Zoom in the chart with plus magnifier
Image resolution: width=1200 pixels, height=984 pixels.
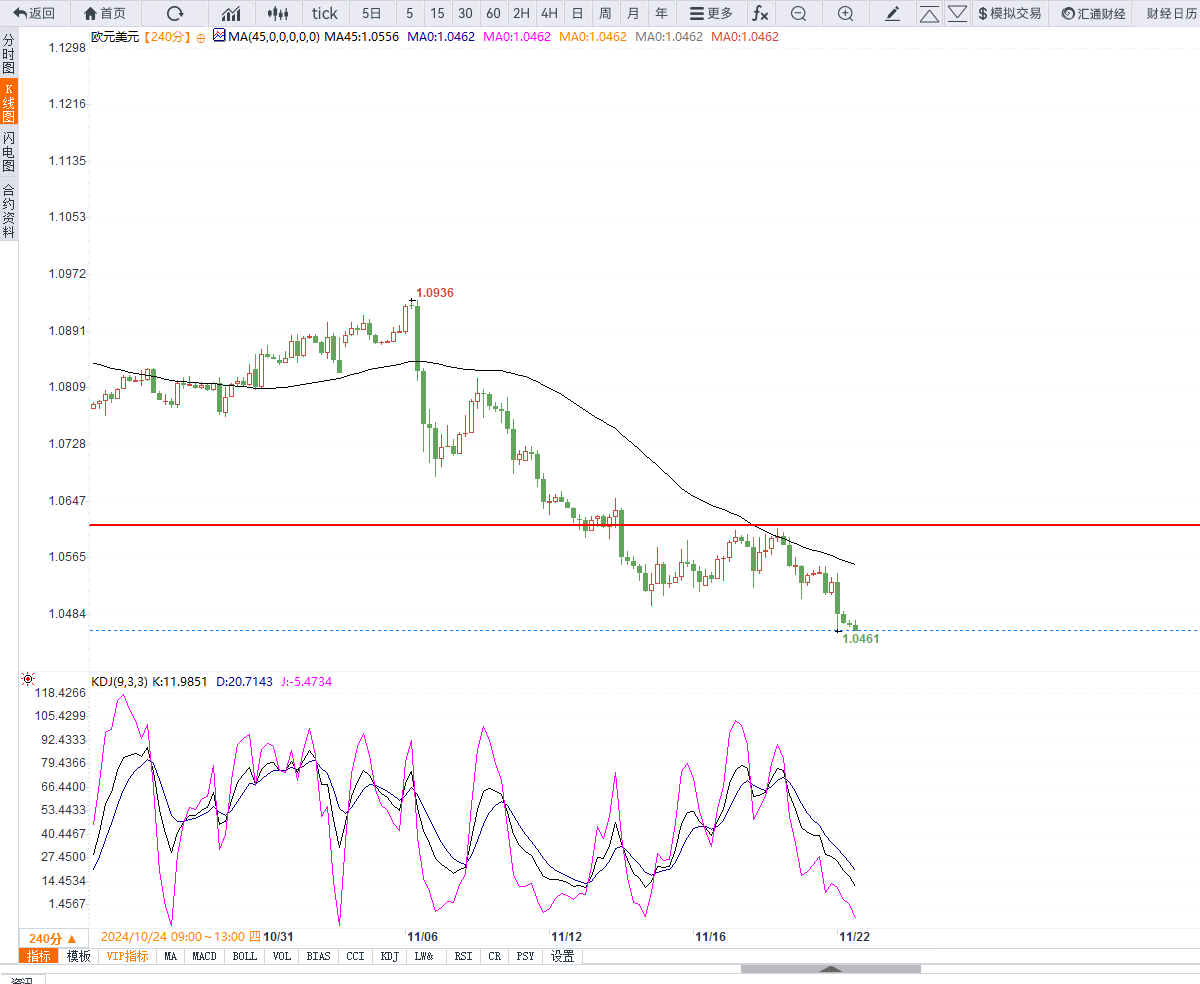pos(845,13)
